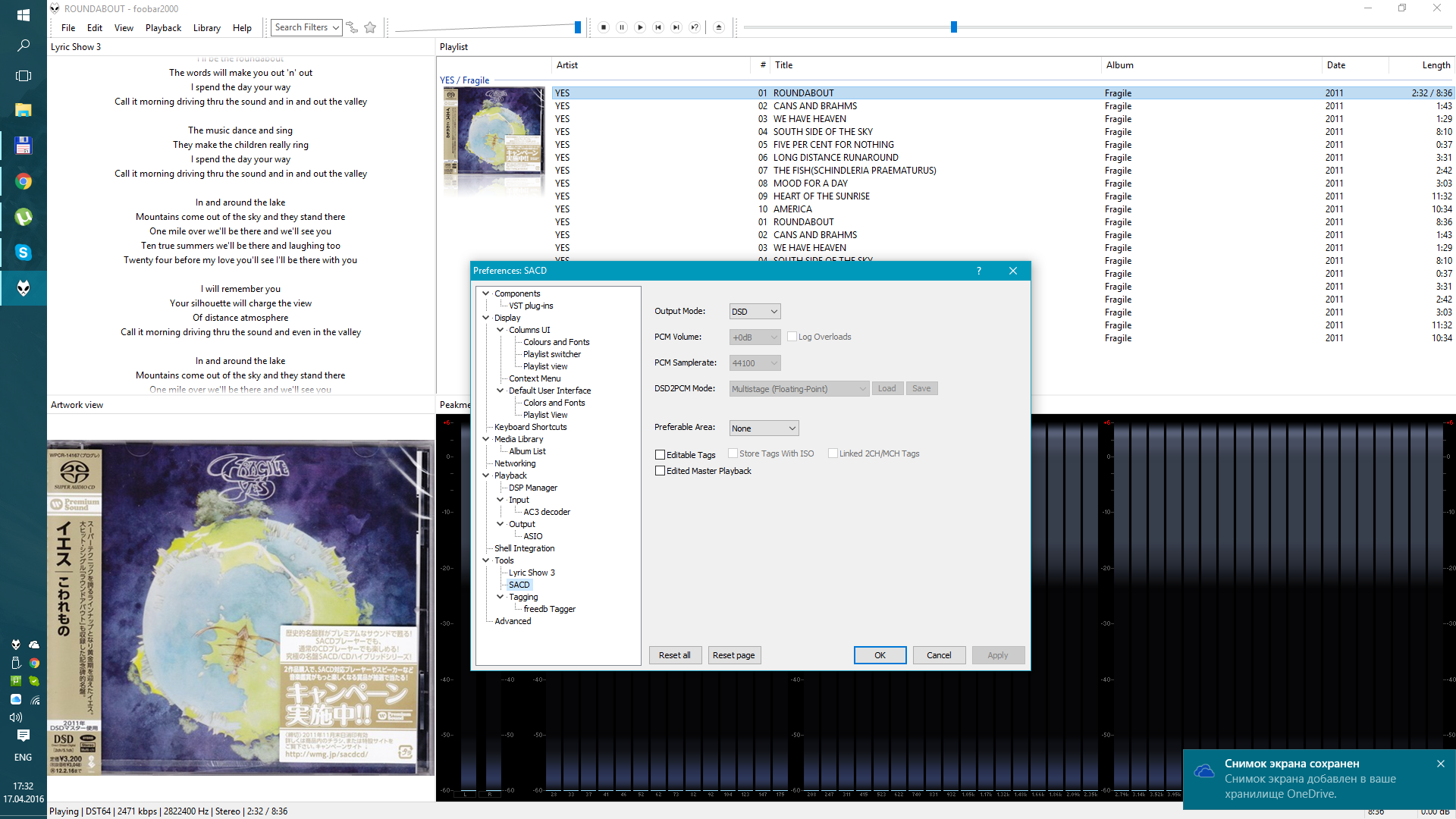Click the seekbar position handle
Screen dimensions: 1456x819
[x=954, y=27]
